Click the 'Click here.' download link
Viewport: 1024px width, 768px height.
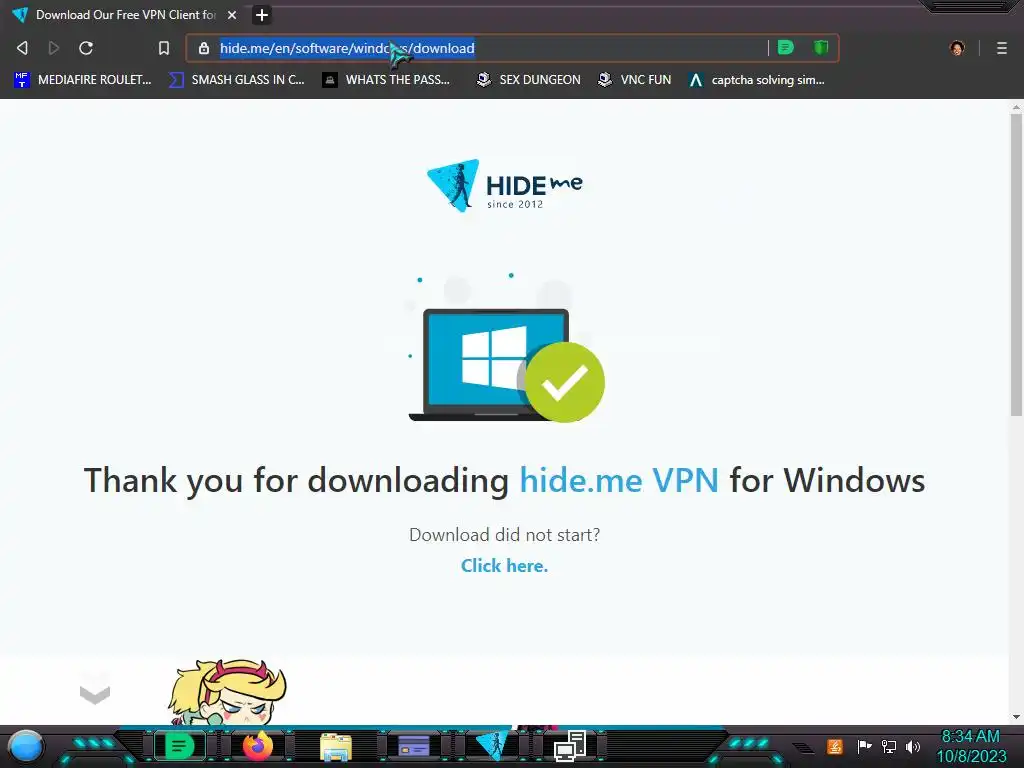pos(504,566)
